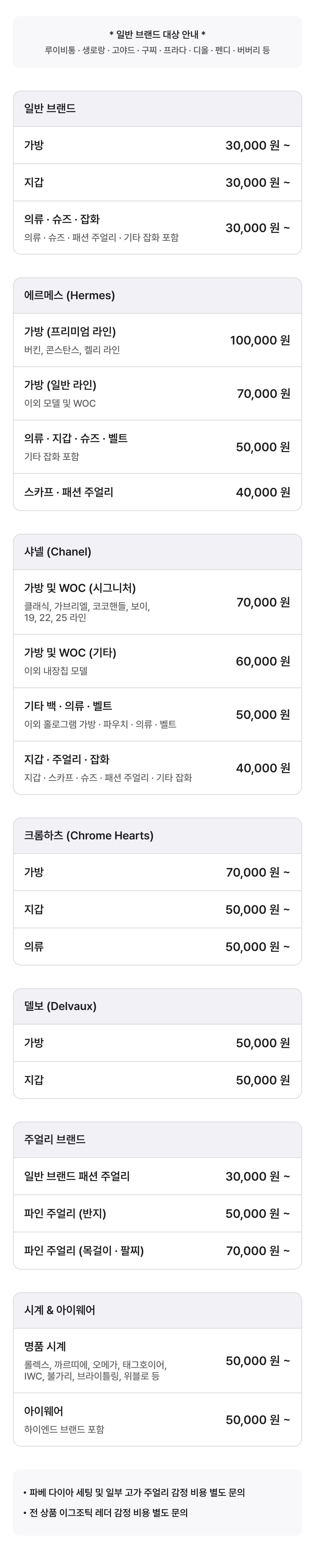The height and width of the screenshot is (1568, 315).
Task: Click the 크롬하츠 (Chrome Hearts) header
Action: click(x=157, y=836)
